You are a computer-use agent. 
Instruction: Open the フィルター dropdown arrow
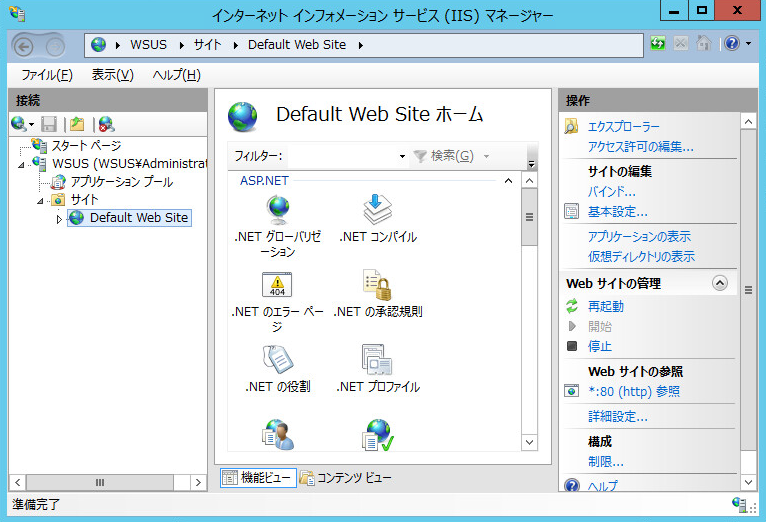(x=402, y=156)
